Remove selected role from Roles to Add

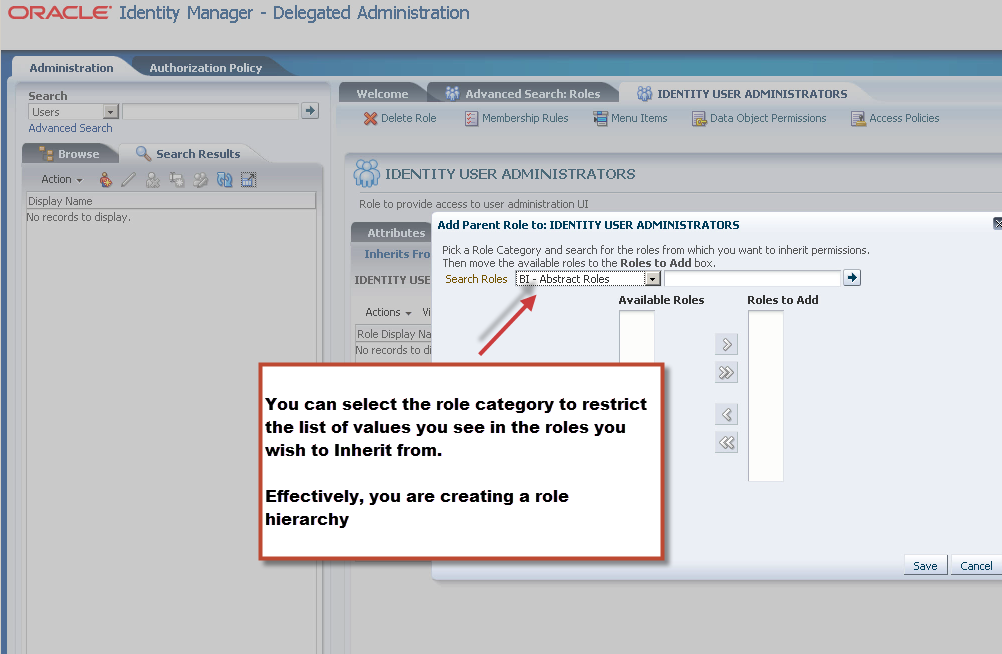click(x=727, y=414)
